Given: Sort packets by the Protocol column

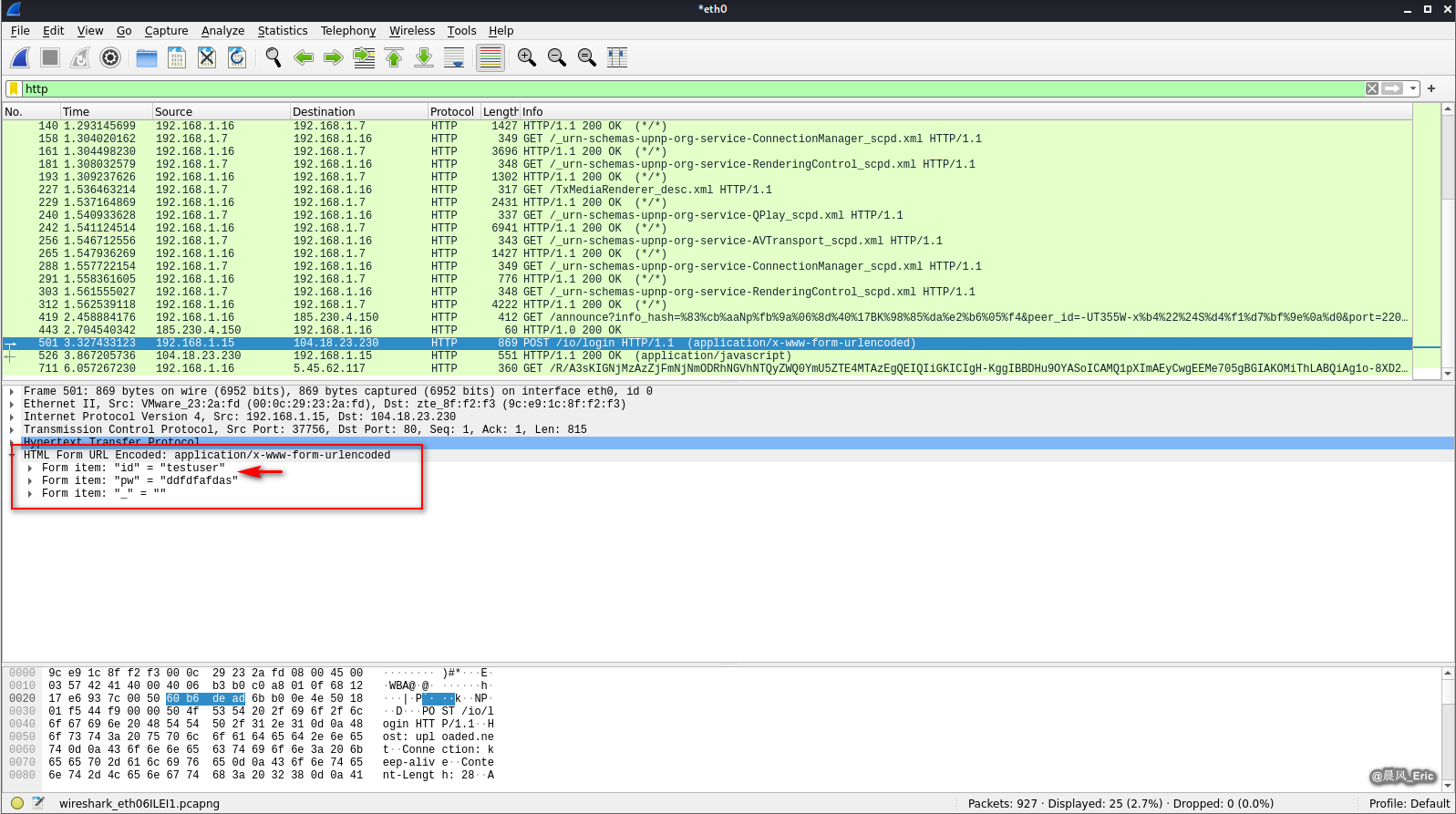Looking at the screenshot, I should 453,111.
